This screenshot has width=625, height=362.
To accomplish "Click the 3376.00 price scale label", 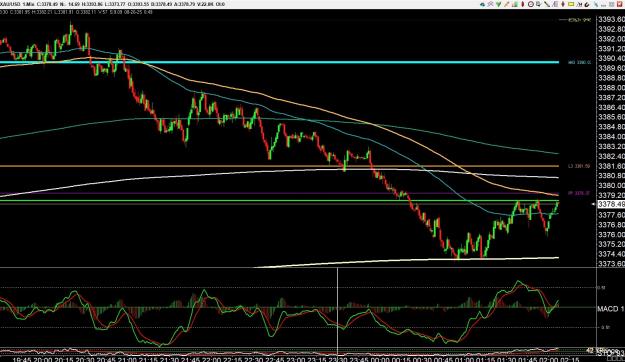I will tap(611, 234).
